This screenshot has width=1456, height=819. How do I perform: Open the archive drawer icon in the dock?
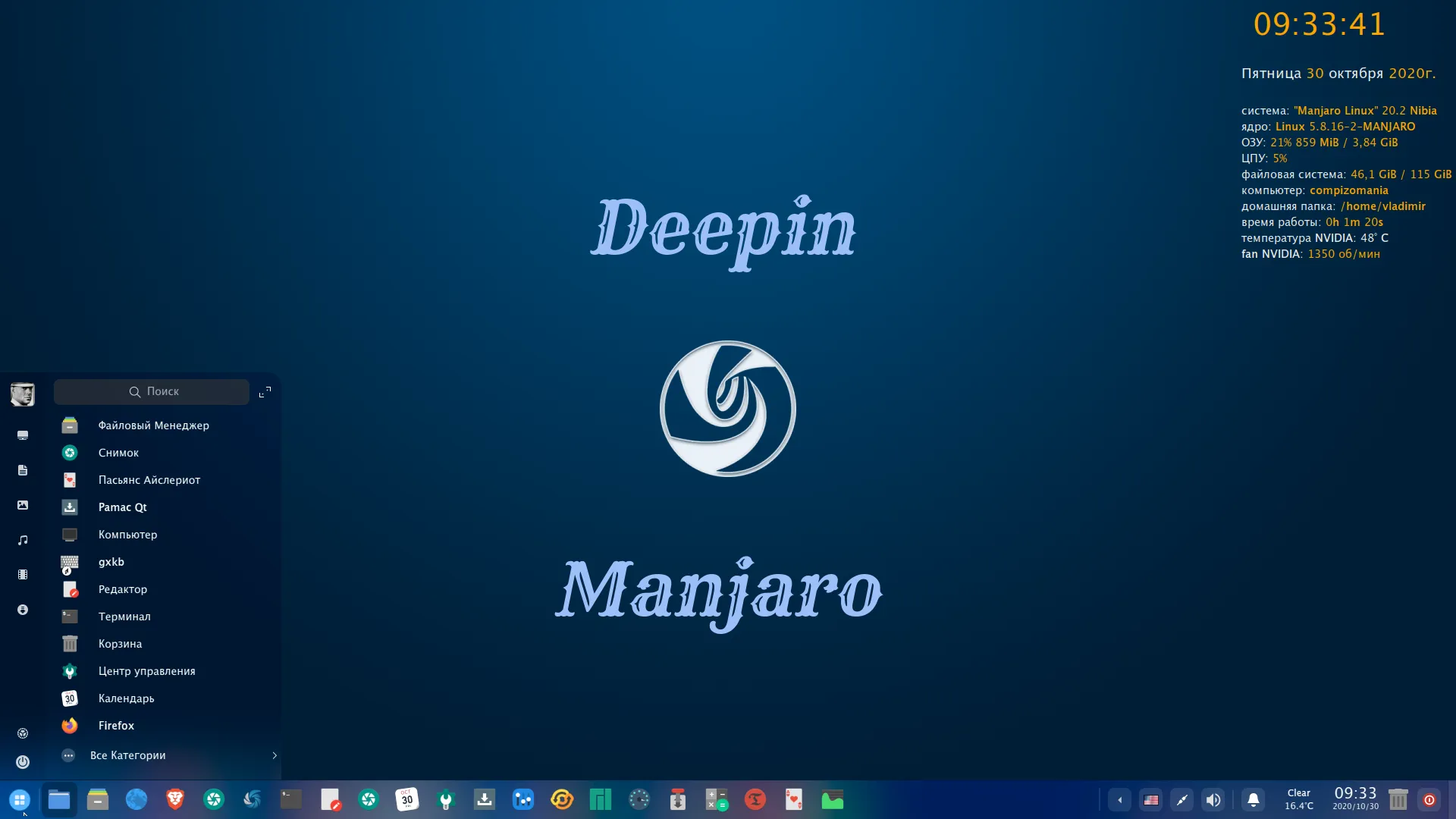(x=98, y=799)
